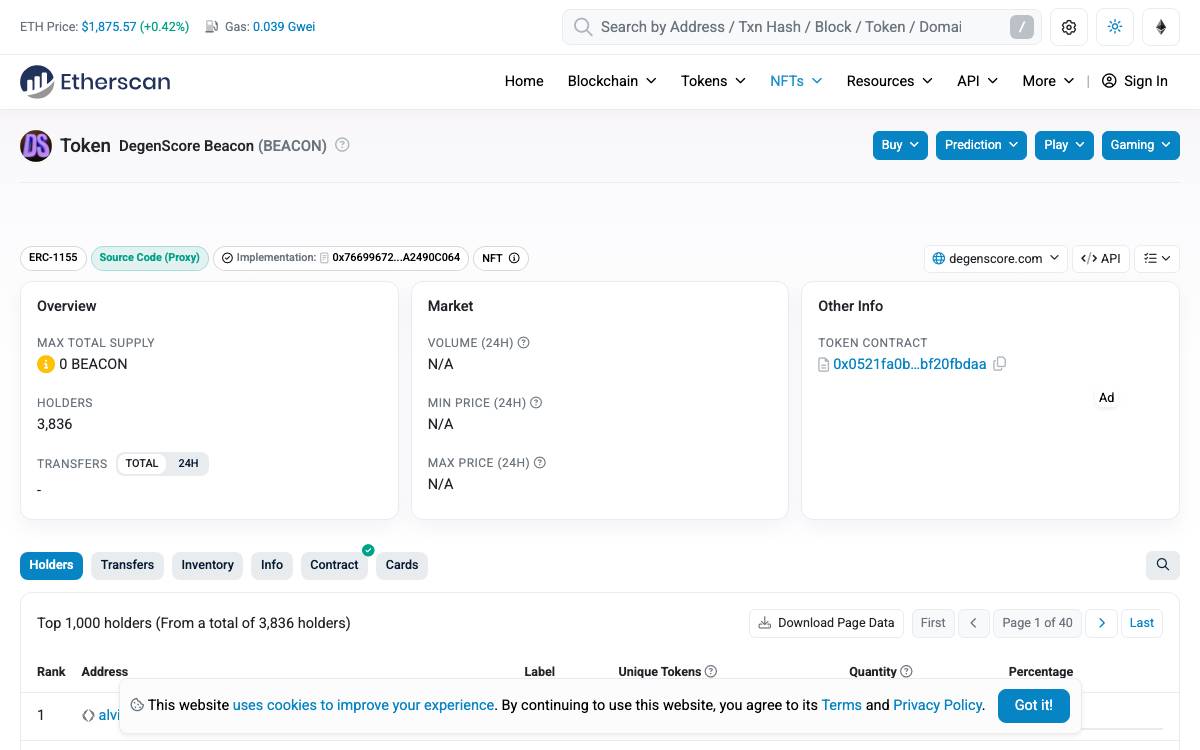Click Unique Tokens column help icon
Screen dimensions: 1200x750
point(711,671)
